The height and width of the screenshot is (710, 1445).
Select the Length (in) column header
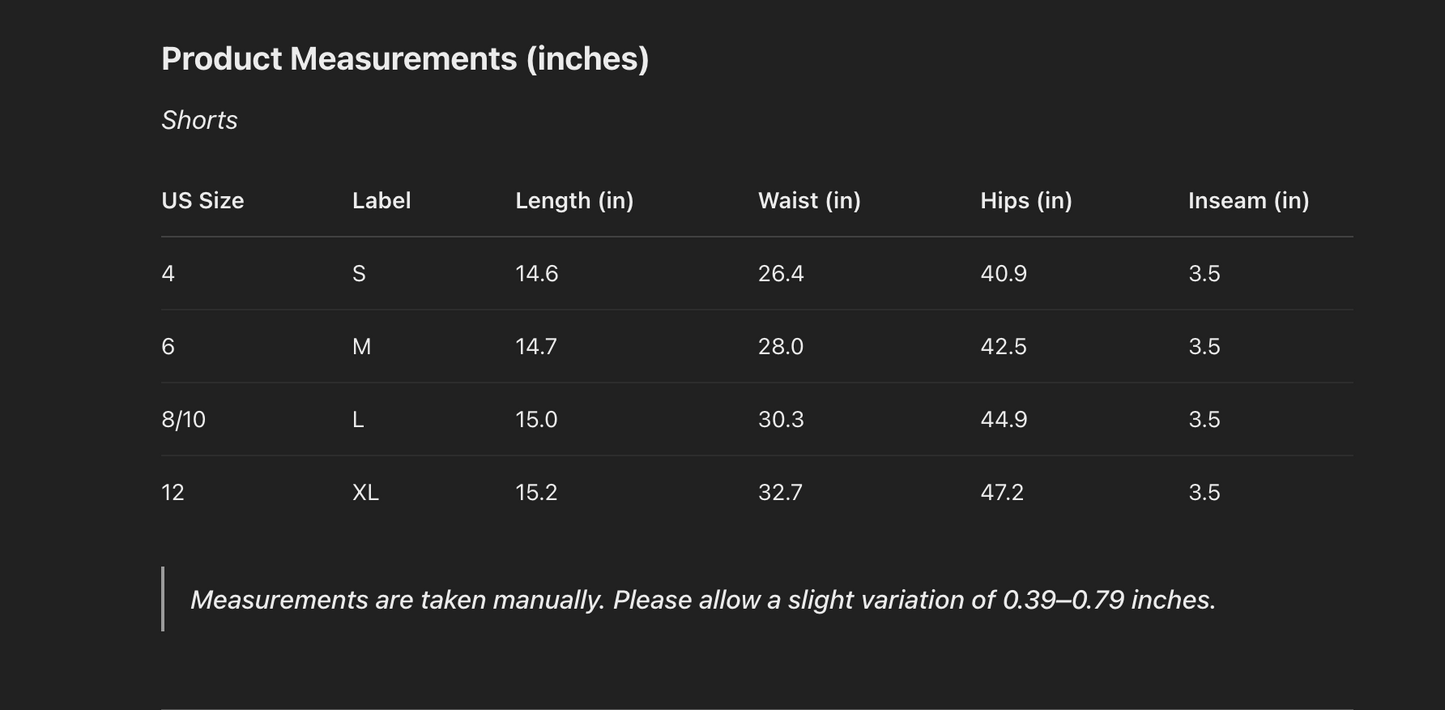[x=574, y=200]
